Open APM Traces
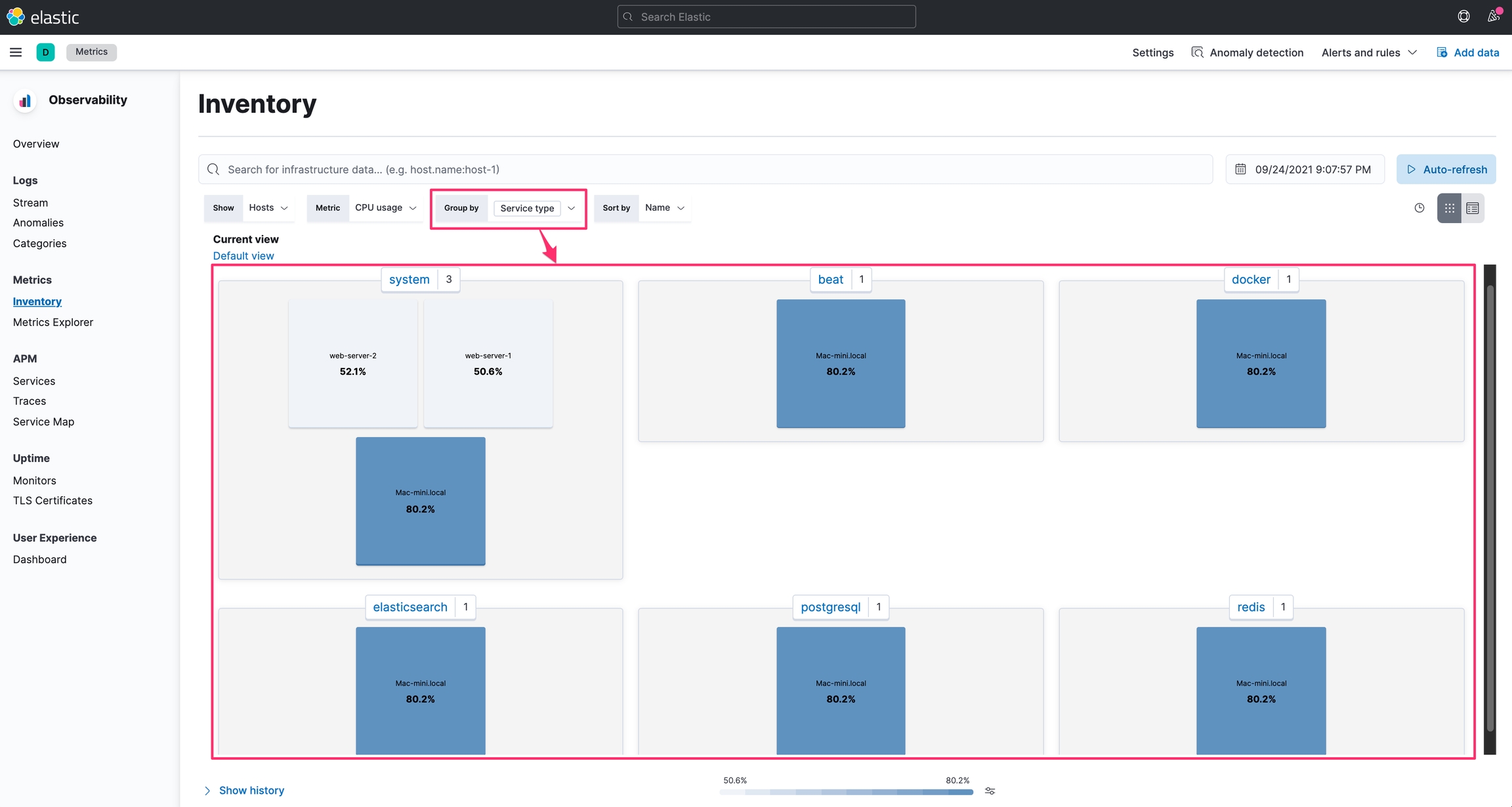Viewport: 1512px width, 807px height. (x=30, y=401)
